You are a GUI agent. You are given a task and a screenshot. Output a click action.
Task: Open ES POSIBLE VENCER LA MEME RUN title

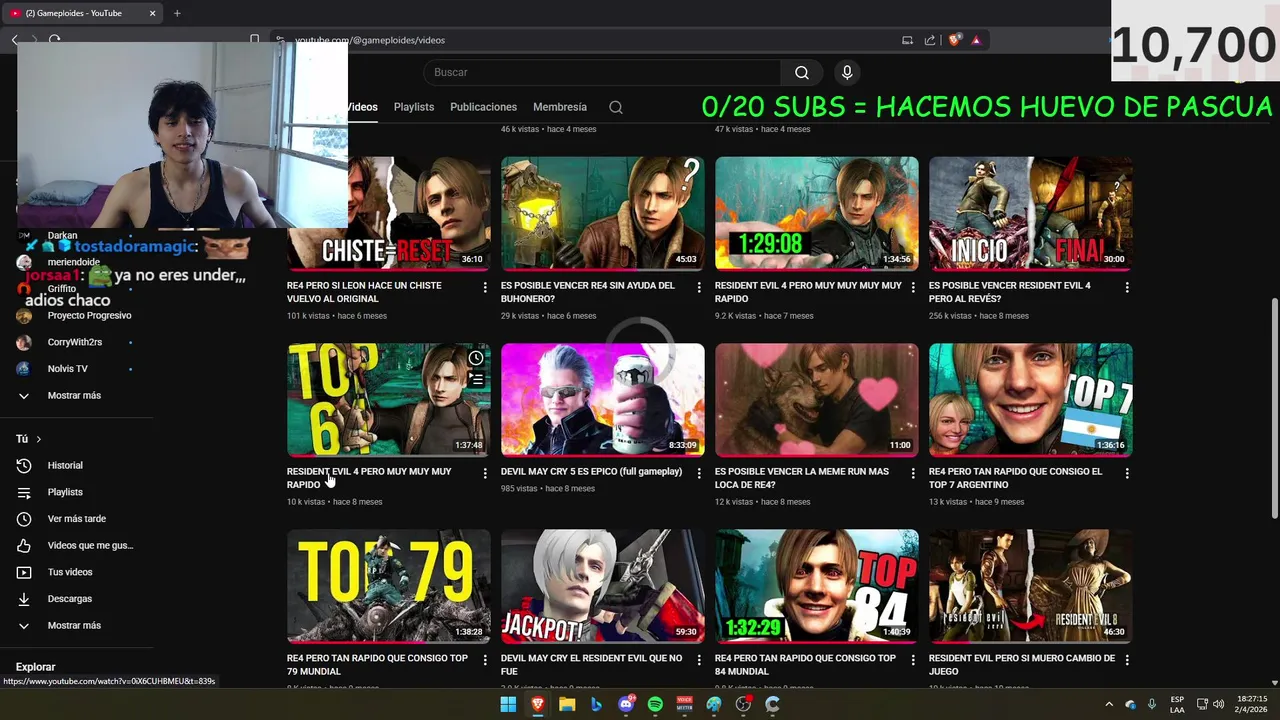802,478
